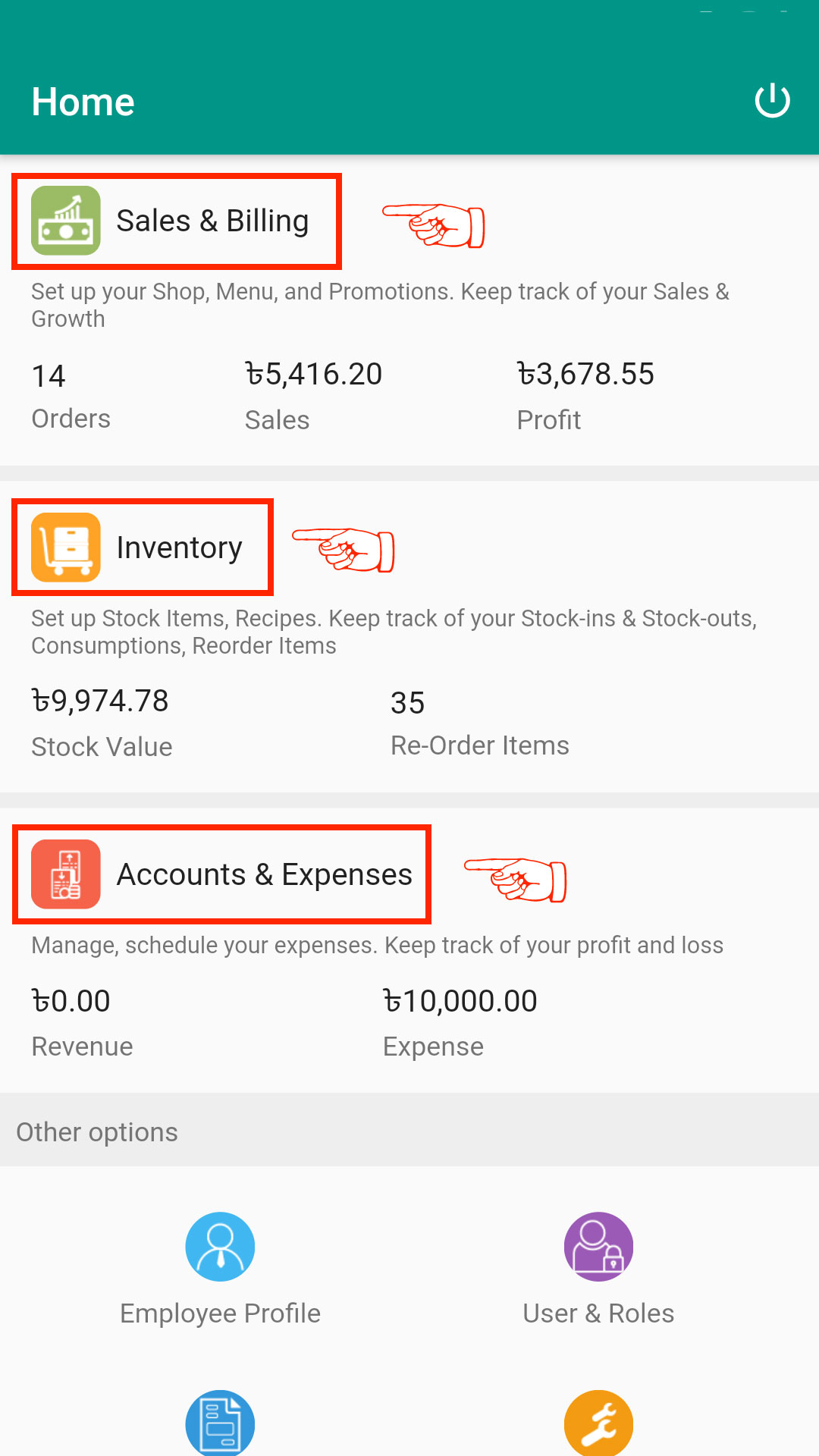The height and width of the screenshot is (1456, 819).
Task: Open the blue Employee Profile icon
Action: 220,1247
